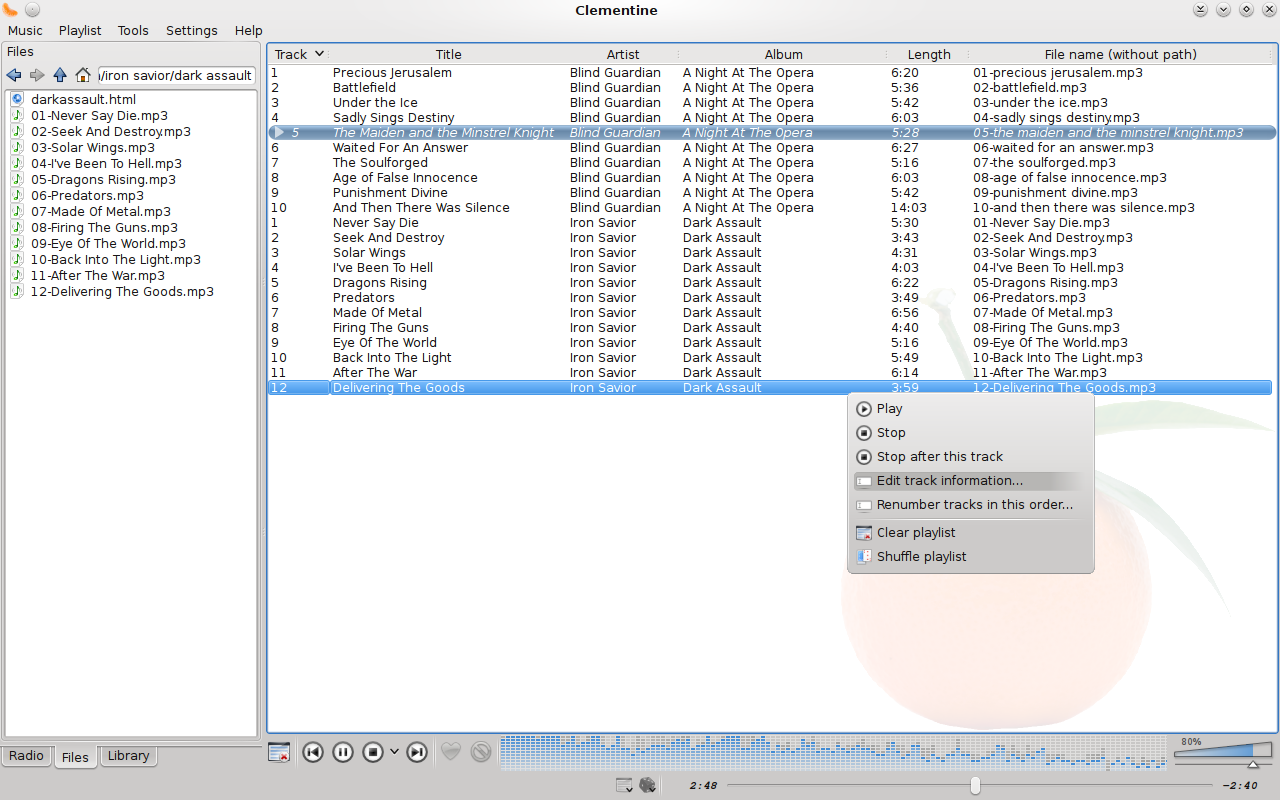The image size is (1280, 800).
Task: Stop playback with the stop button
Action: 373,752
